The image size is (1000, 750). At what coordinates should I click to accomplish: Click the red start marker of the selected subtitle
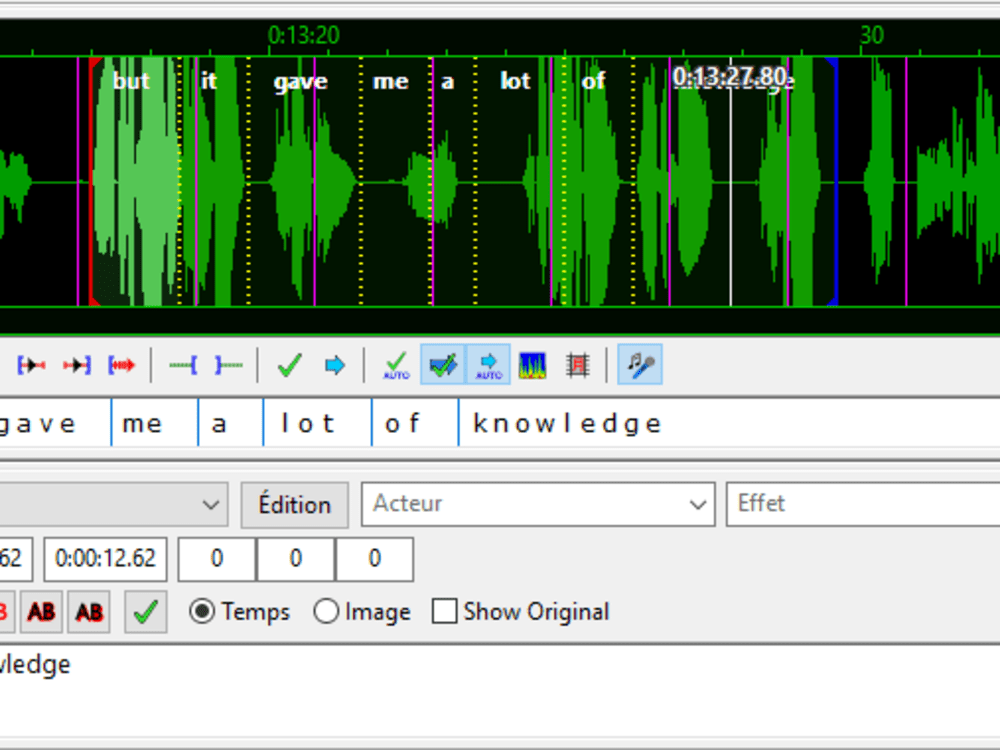pos(93,182)
